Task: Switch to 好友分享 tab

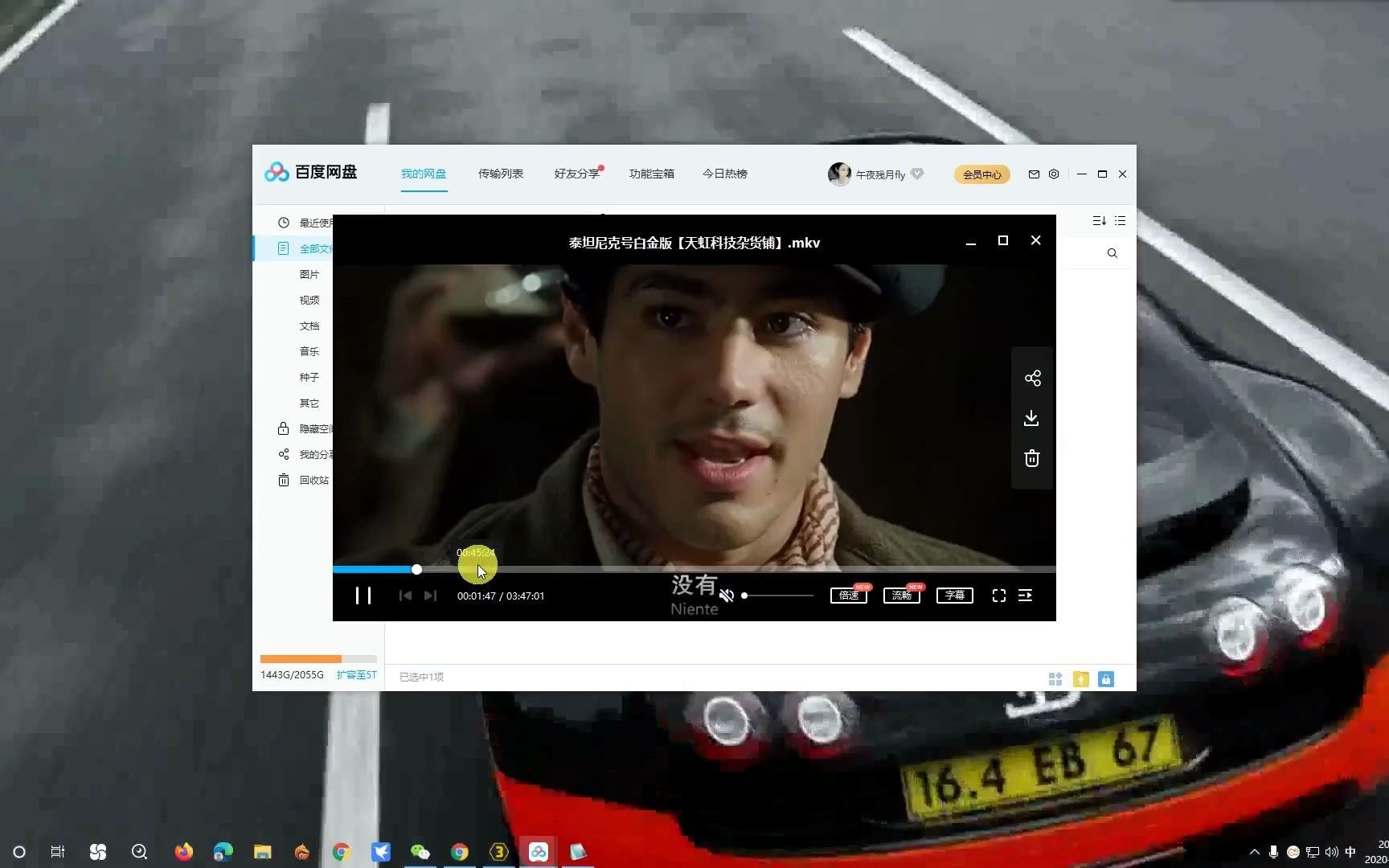Action: point(577,174)
